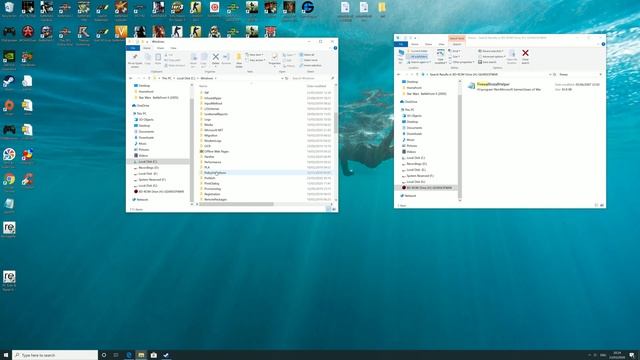The width and height of the screenshot is (640, 360).
Task: Click the vertical scrollbar of Windows folder file list
Action: tap(336, 122)
